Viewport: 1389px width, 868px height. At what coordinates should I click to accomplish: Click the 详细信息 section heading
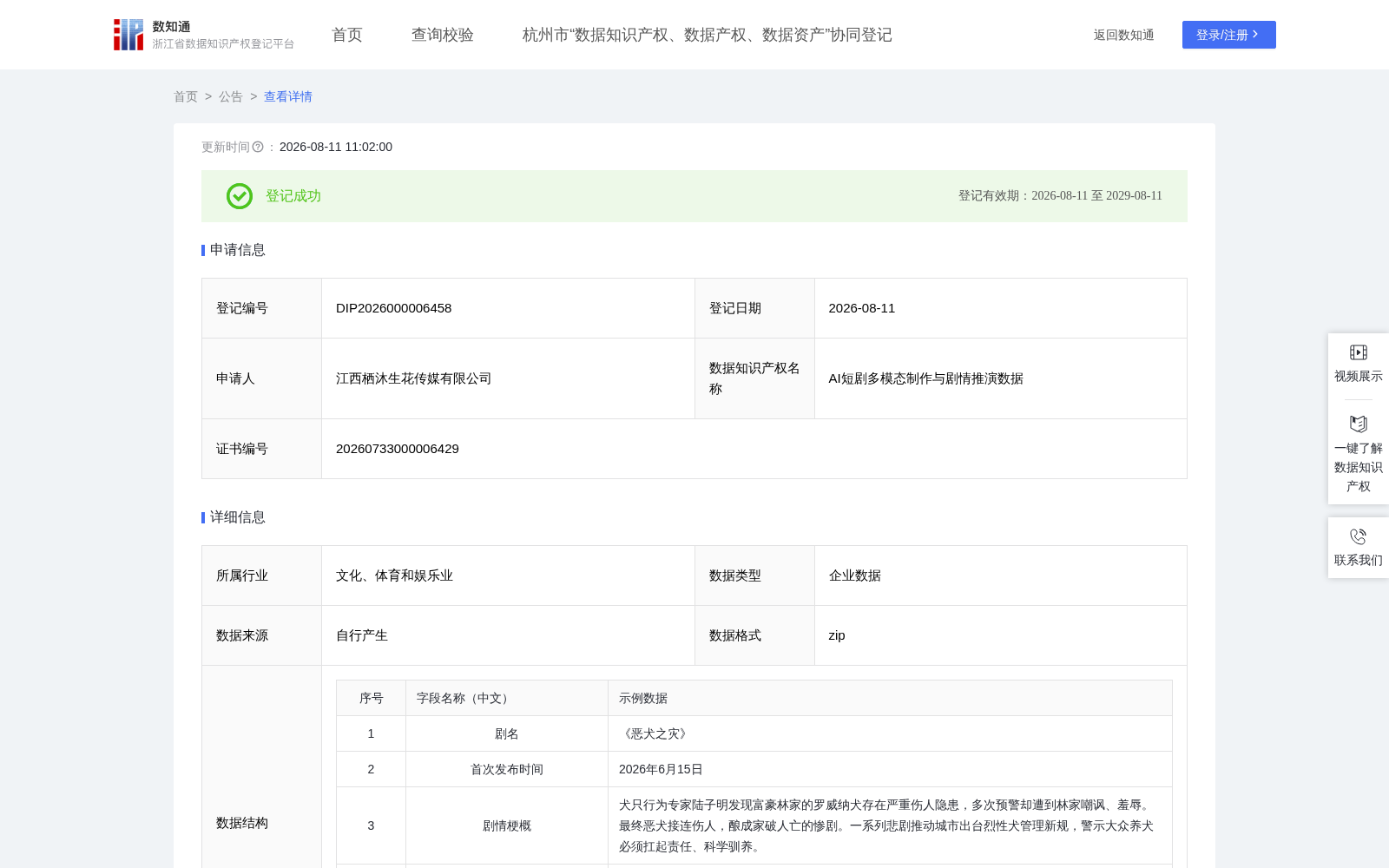[x=237, y=517]
